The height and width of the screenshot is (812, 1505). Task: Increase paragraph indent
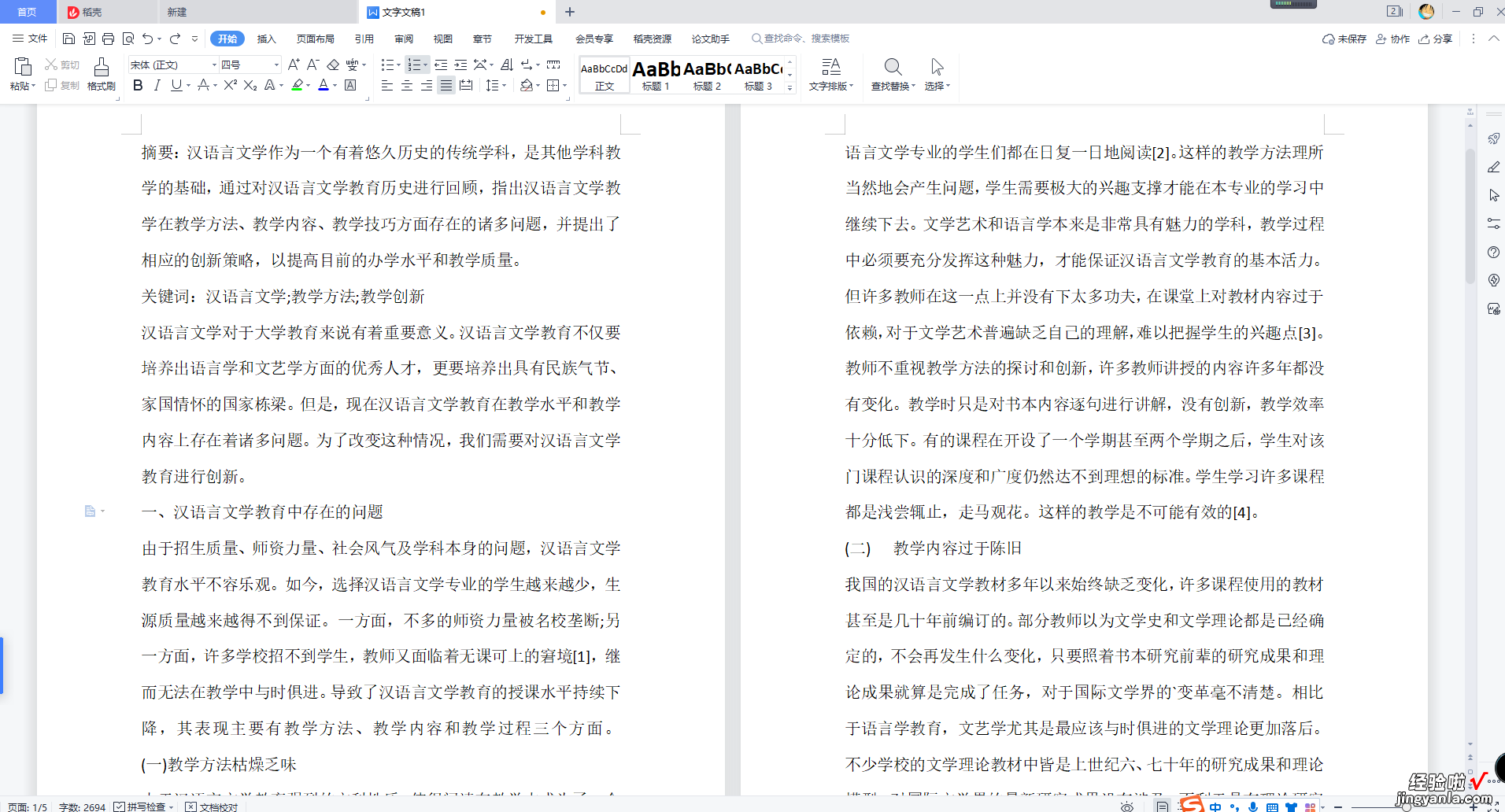tap(460, 65)
